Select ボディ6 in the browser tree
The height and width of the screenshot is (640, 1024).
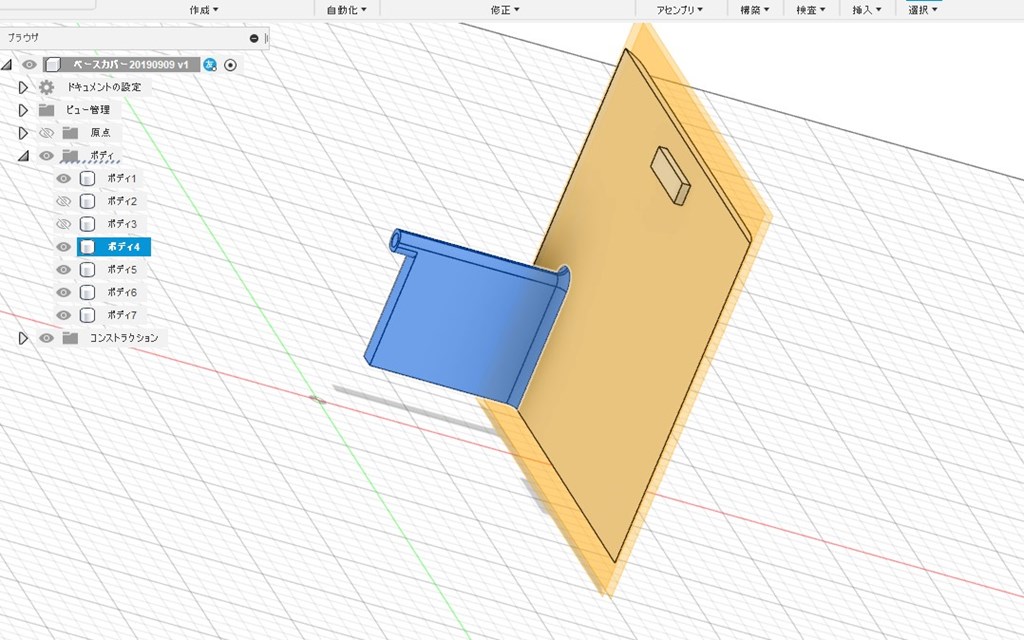point(121,293)
